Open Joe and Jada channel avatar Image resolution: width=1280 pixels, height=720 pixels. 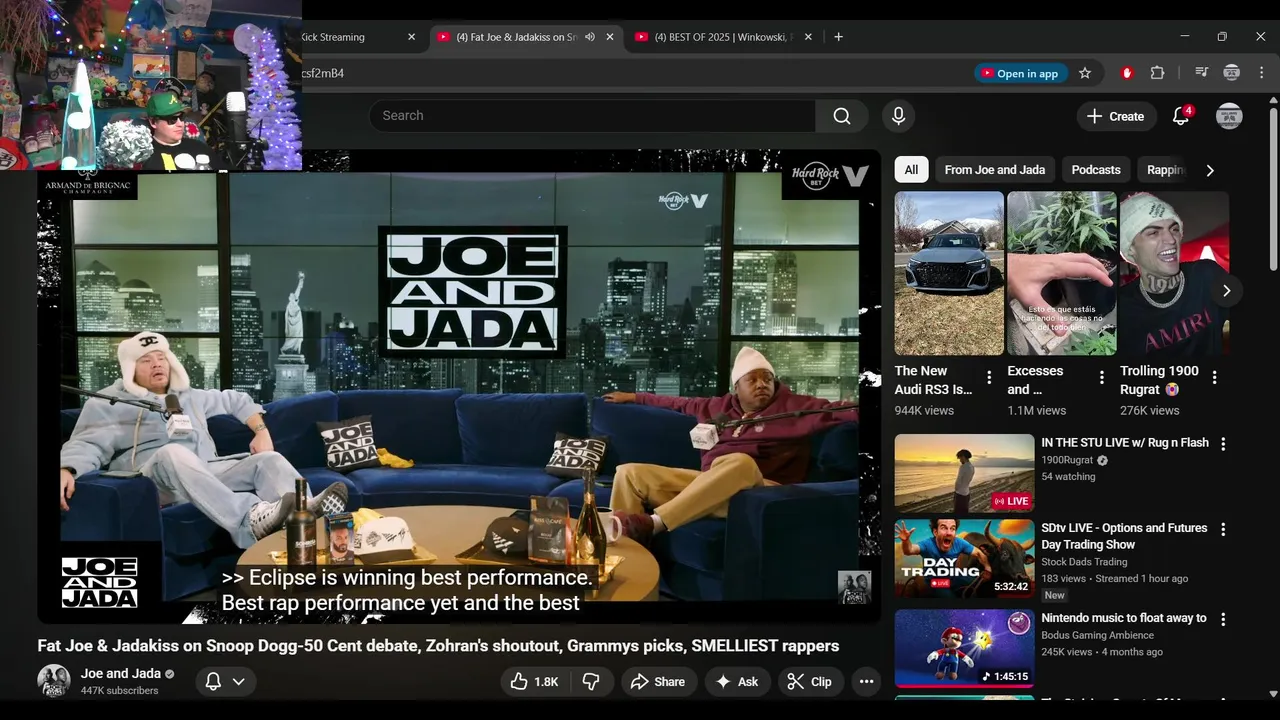click(x=54, y=681)
